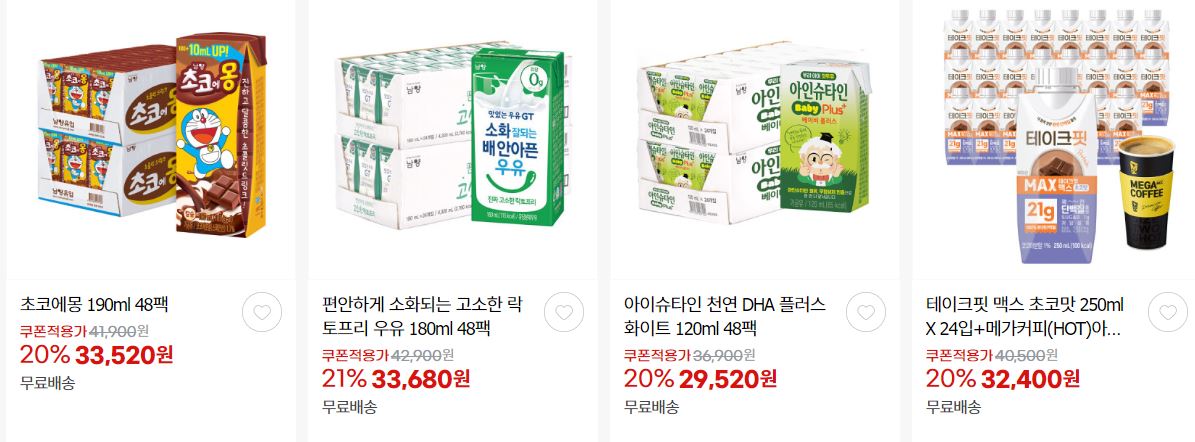
Task: Click the 21% discount rate label
Action: (344, 378)
